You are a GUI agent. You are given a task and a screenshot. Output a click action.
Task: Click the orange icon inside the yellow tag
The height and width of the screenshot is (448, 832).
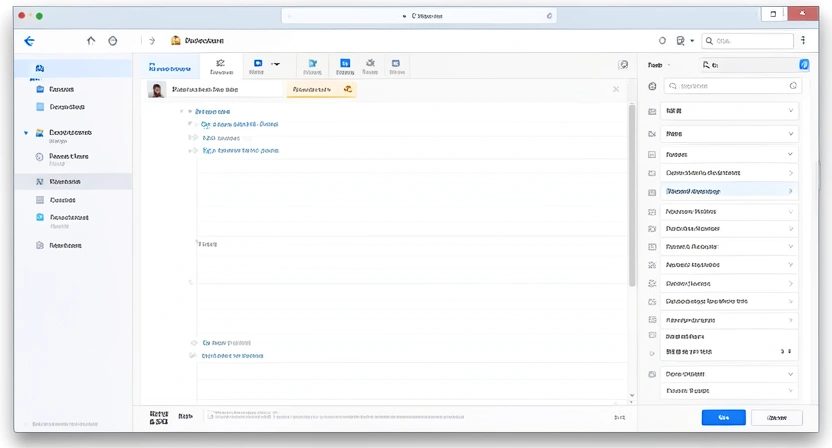pyautogui.click(x=347, y=89)
